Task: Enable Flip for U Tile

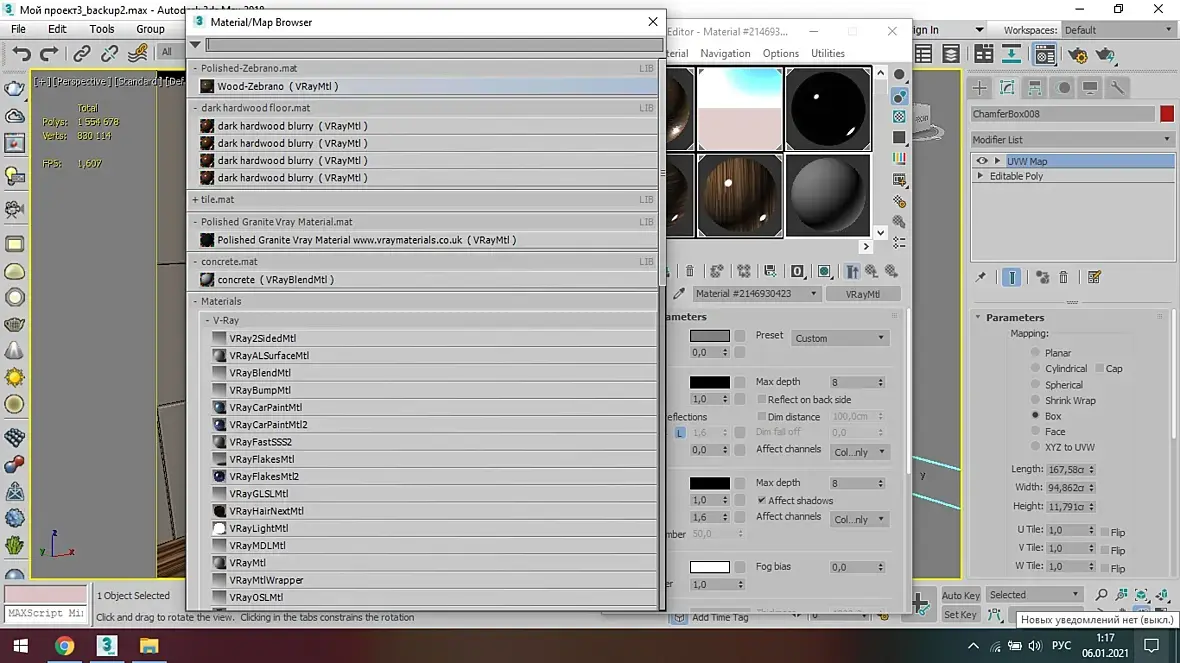Action: click(x=1105, y=531)
